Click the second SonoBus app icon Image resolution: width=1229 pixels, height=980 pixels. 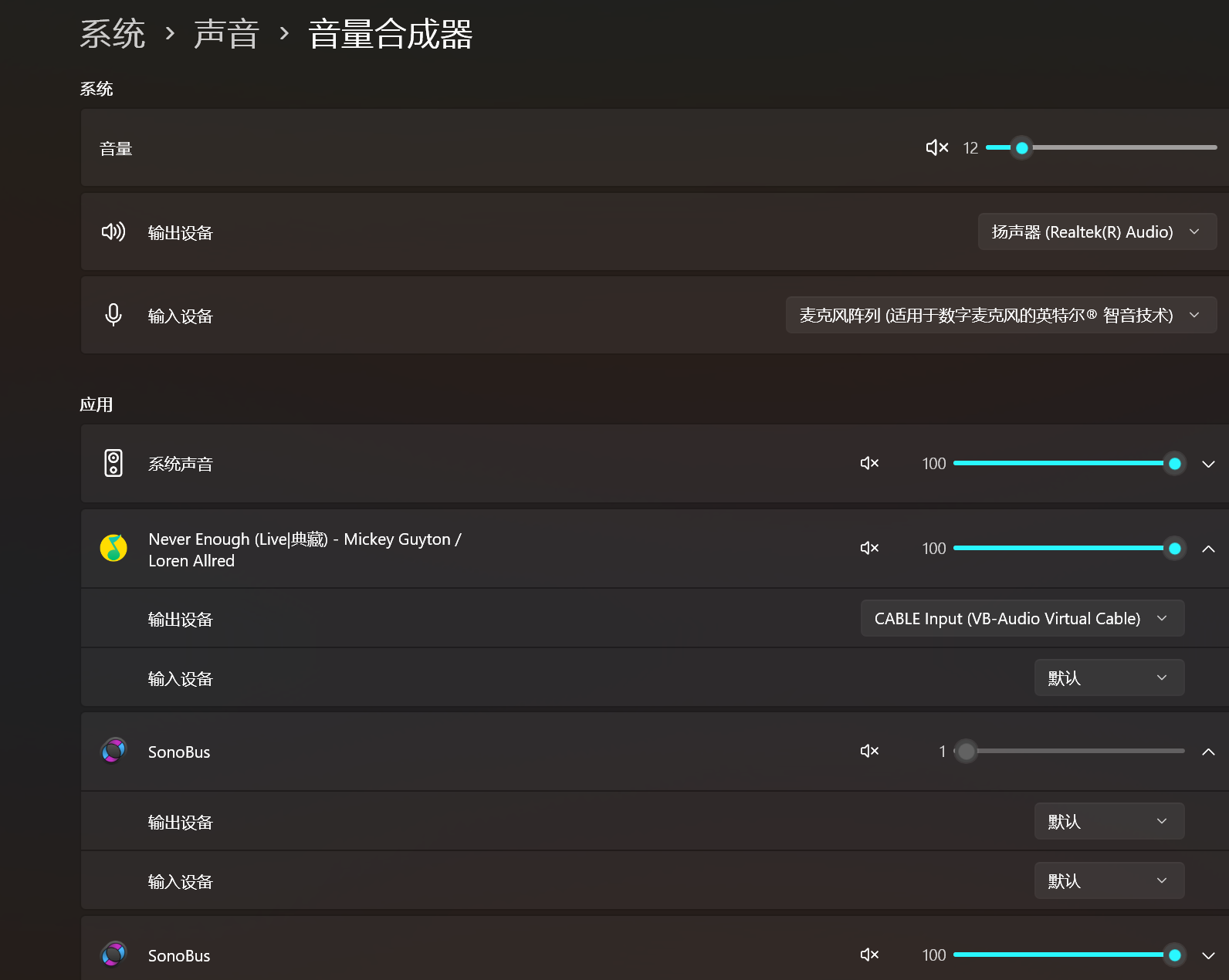[113, 955]
